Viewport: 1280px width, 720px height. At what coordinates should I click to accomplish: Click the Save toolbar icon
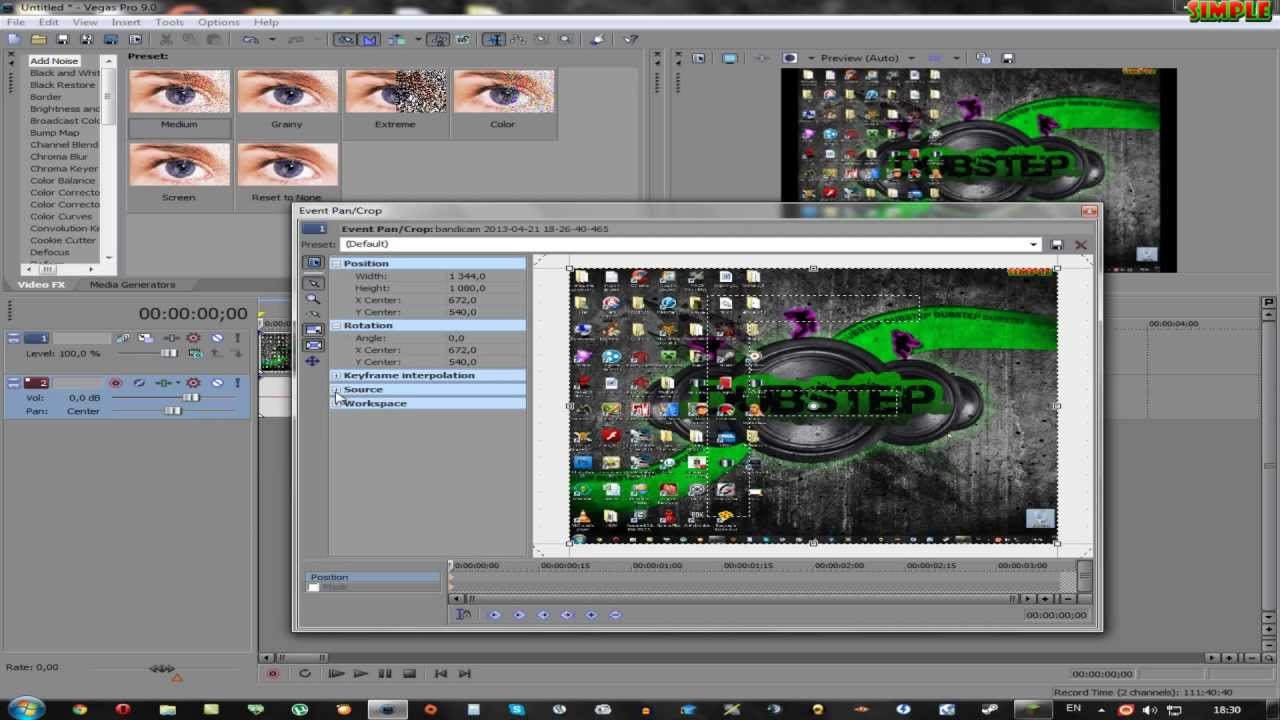click(x=62, y=39)
